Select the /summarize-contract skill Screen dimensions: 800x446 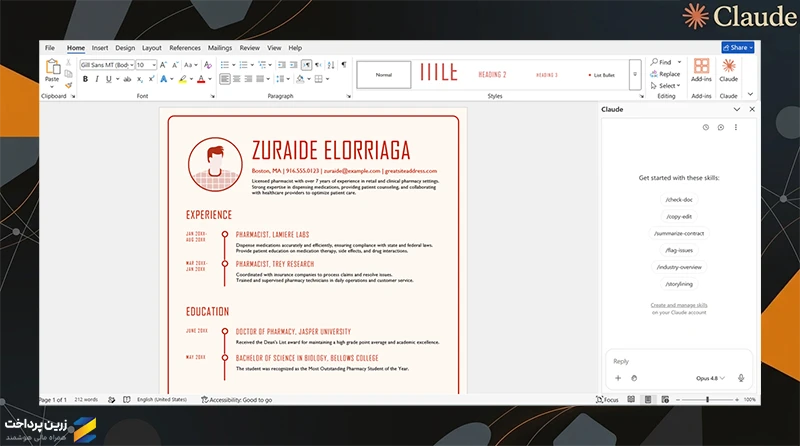pos(679,233)
